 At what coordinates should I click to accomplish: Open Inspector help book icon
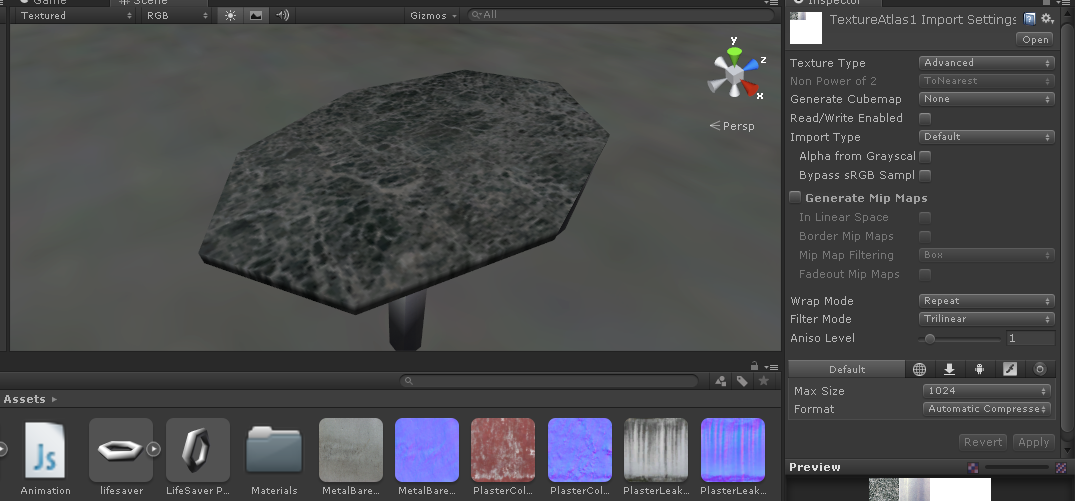[x=1029, y=19]
